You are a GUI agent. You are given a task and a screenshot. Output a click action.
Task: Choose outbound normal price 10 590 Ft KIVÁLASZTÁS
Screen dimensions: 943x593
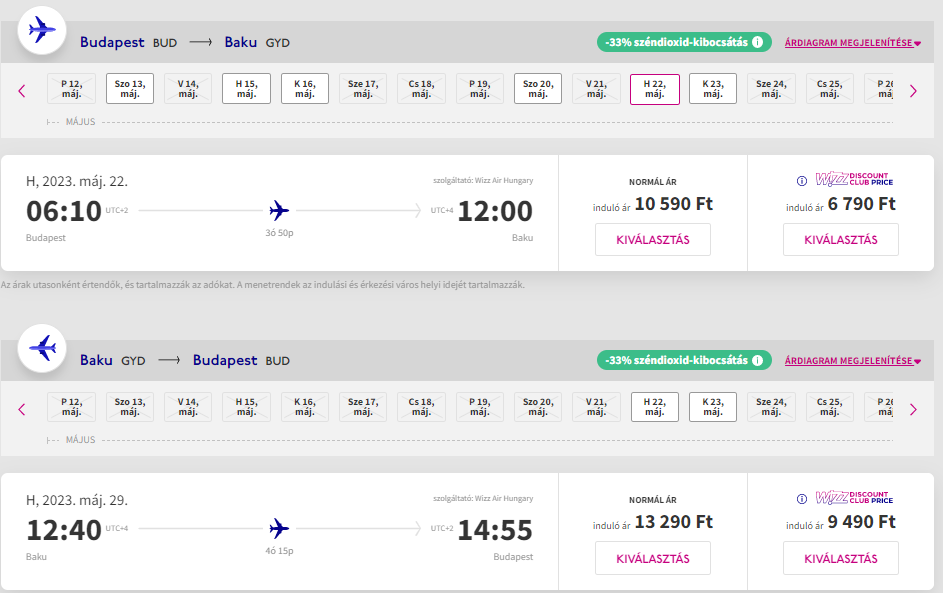point(653,239)
